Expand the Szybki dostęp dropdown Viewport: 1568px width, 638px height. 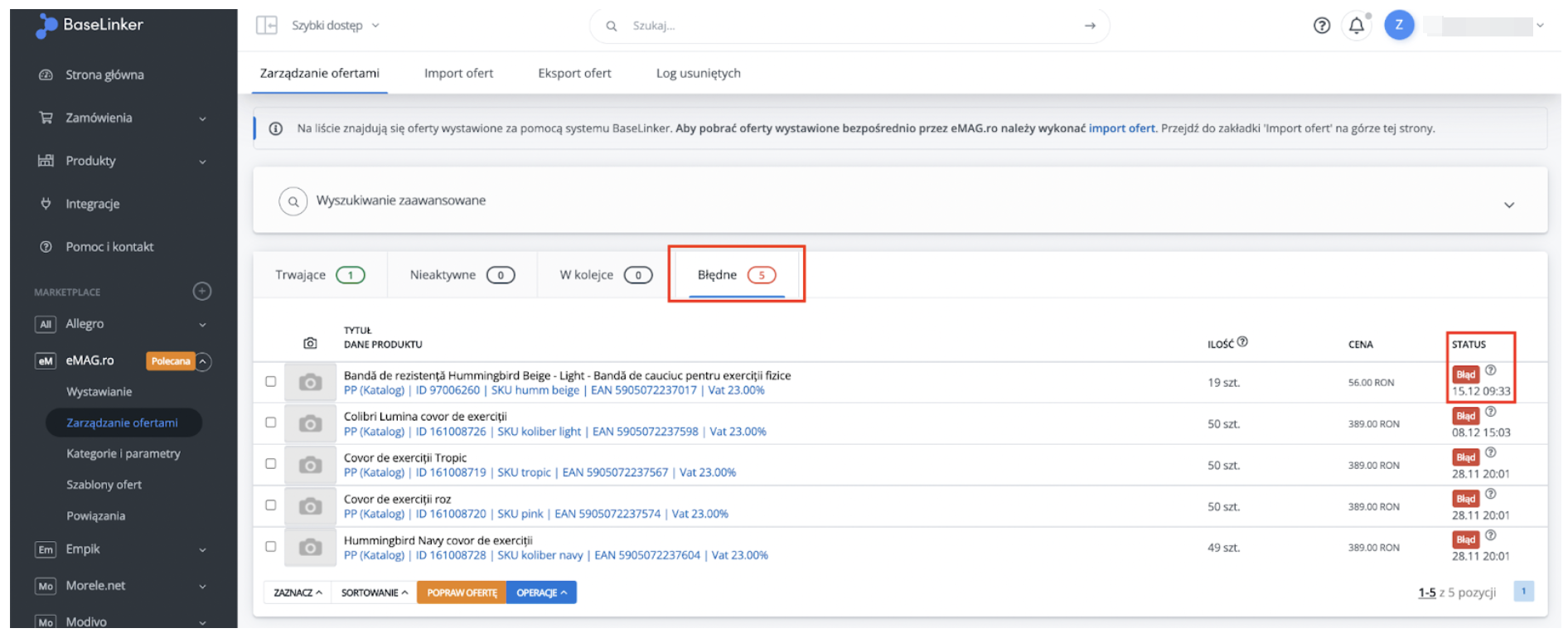pos(336,26)
